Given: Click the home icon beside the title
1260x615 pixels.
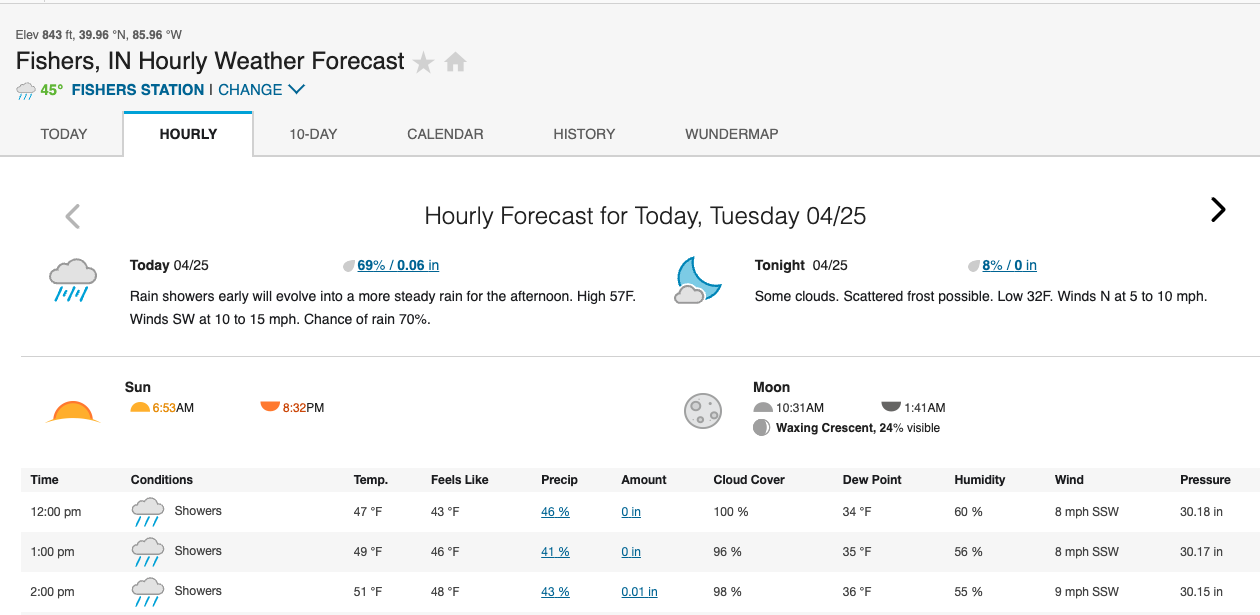Looking at the screenshot, I should tap(455, 63).
